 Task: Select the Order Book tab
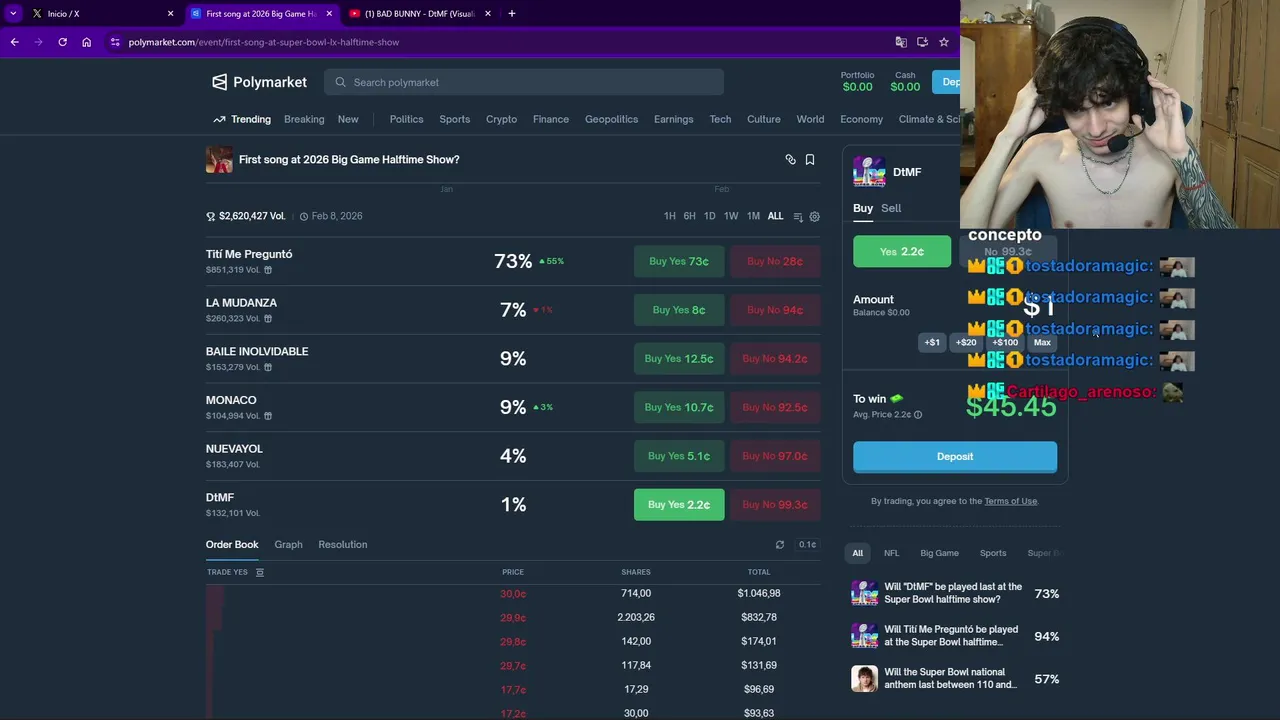coord(232,545)
